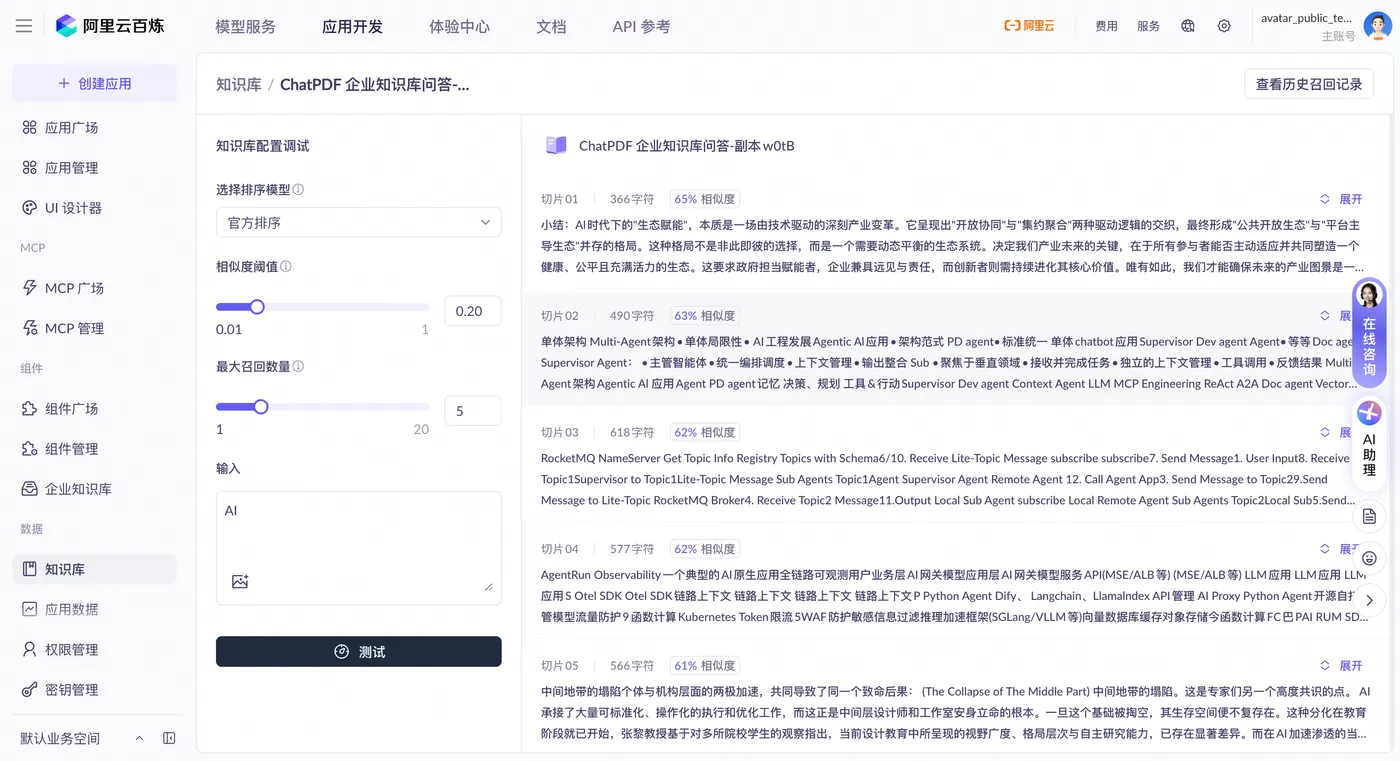Click the 65% 相似度 badge on 切片 01
Screen dimensions: 1400x761
(703, 199)
